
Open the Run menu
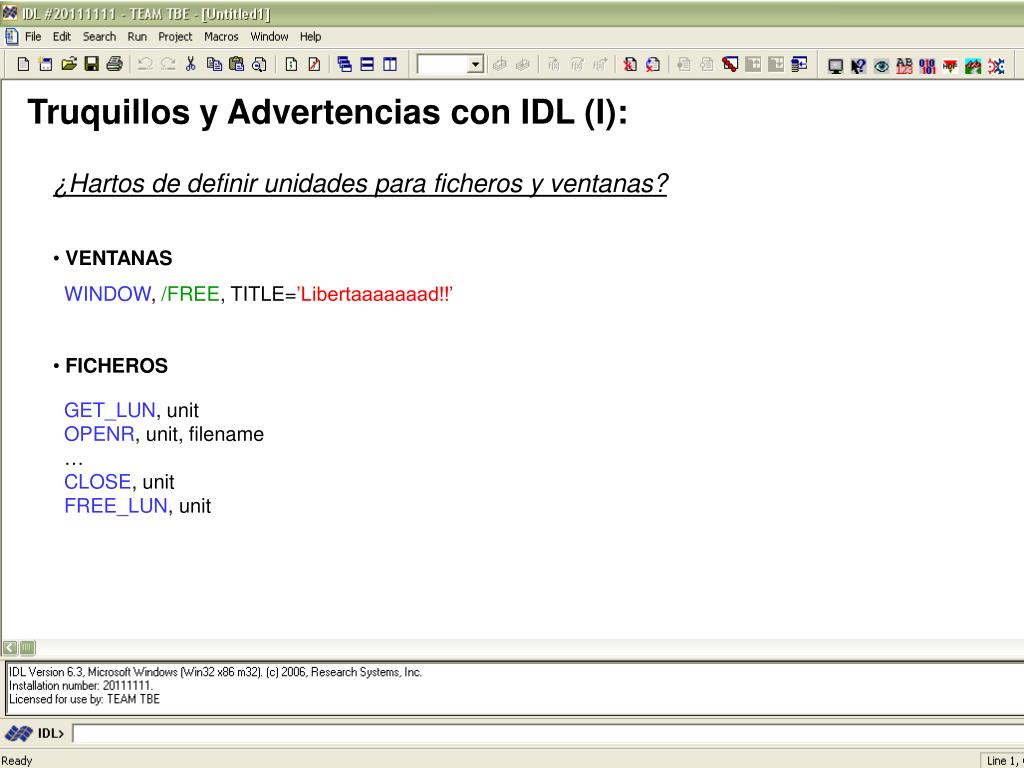point(137,37)
